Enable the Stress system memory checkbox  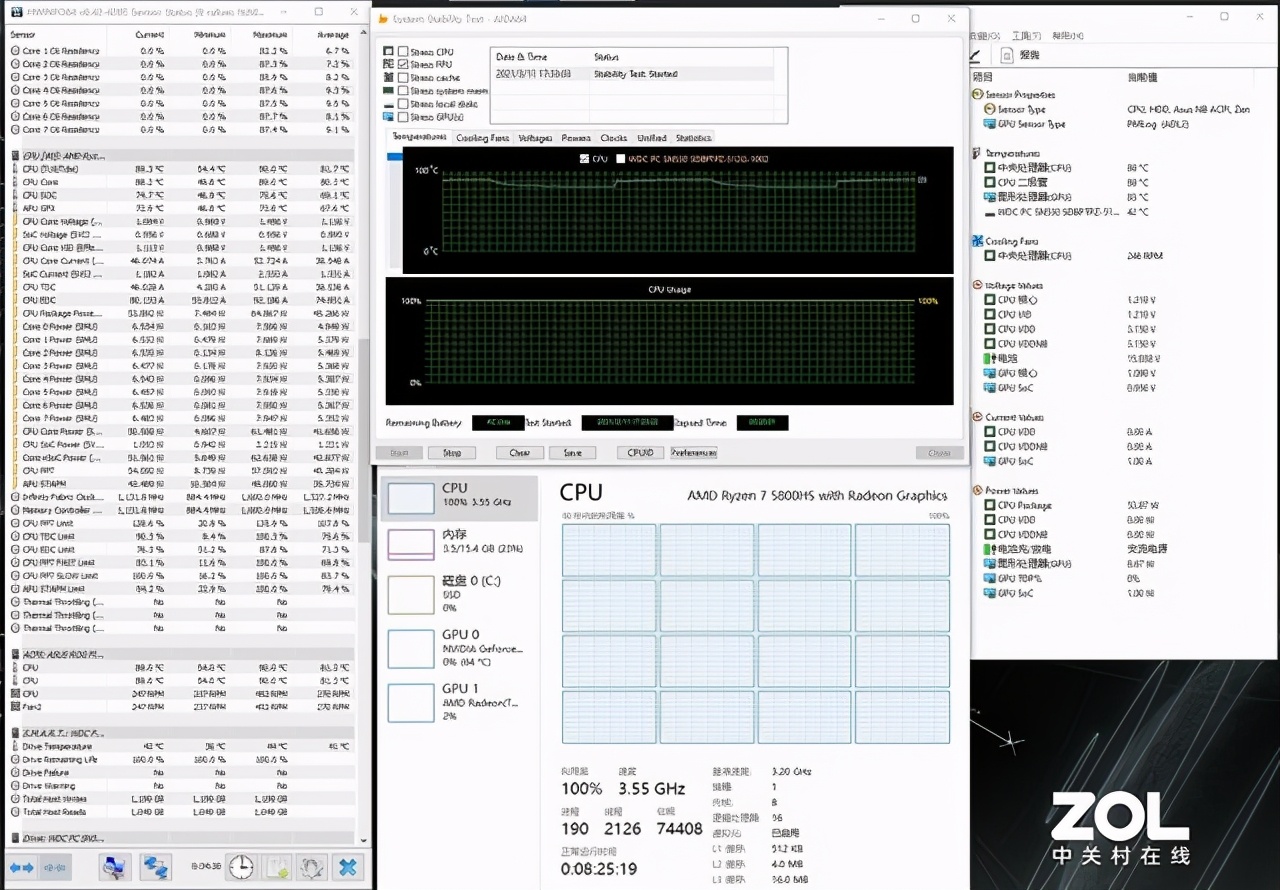(x=402, y=90)
